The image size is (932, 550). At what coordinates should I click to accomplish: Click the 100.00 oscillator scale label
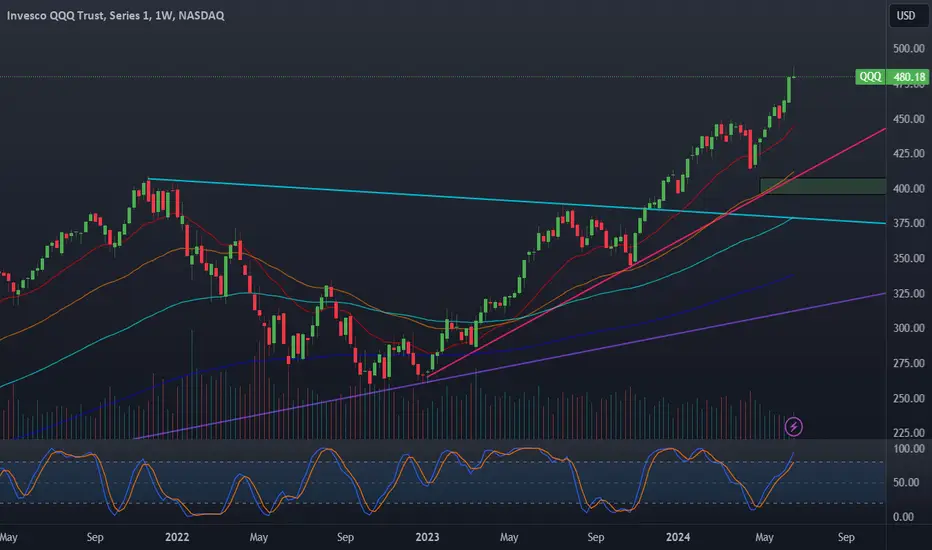(909, 448)
